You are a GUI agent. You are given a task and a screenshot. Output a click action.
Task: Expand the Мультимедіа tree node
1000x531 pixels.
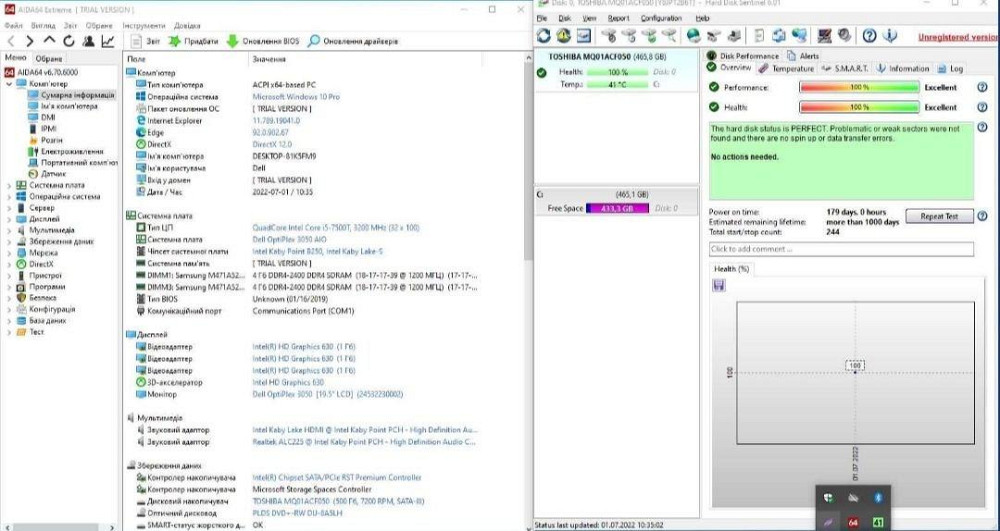pos(9,230)
